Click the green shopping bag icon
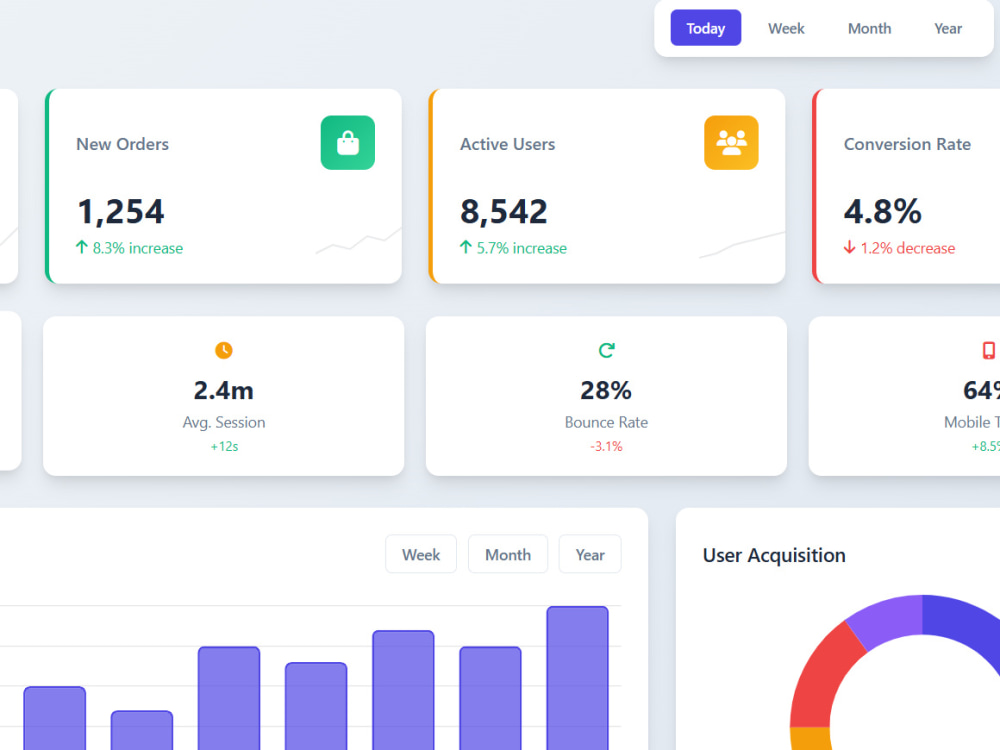1000x750 pixels. (x=348, y=143)
